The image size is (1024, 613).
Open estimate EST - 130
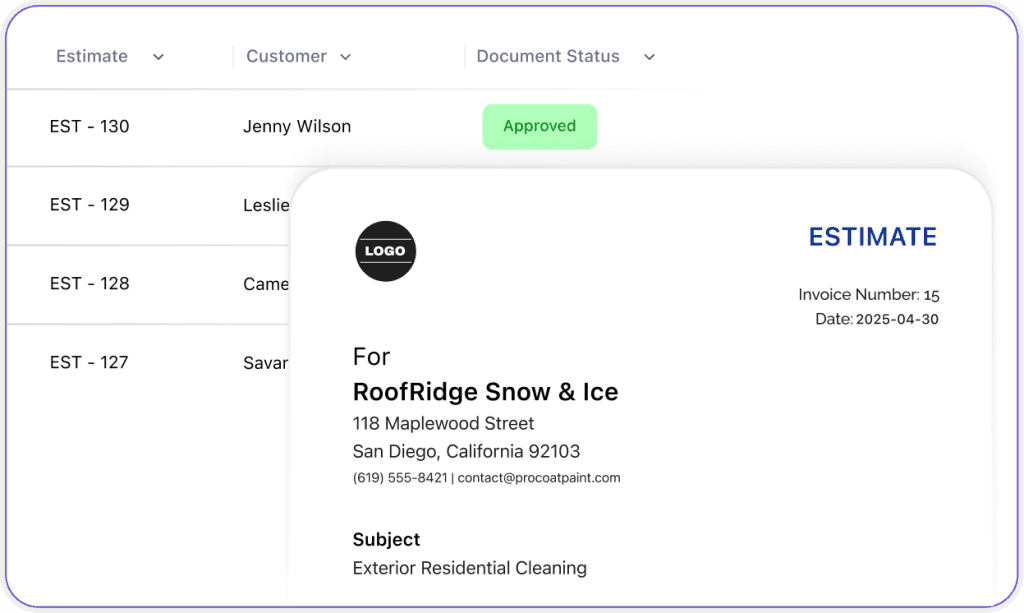pos(89,126)
